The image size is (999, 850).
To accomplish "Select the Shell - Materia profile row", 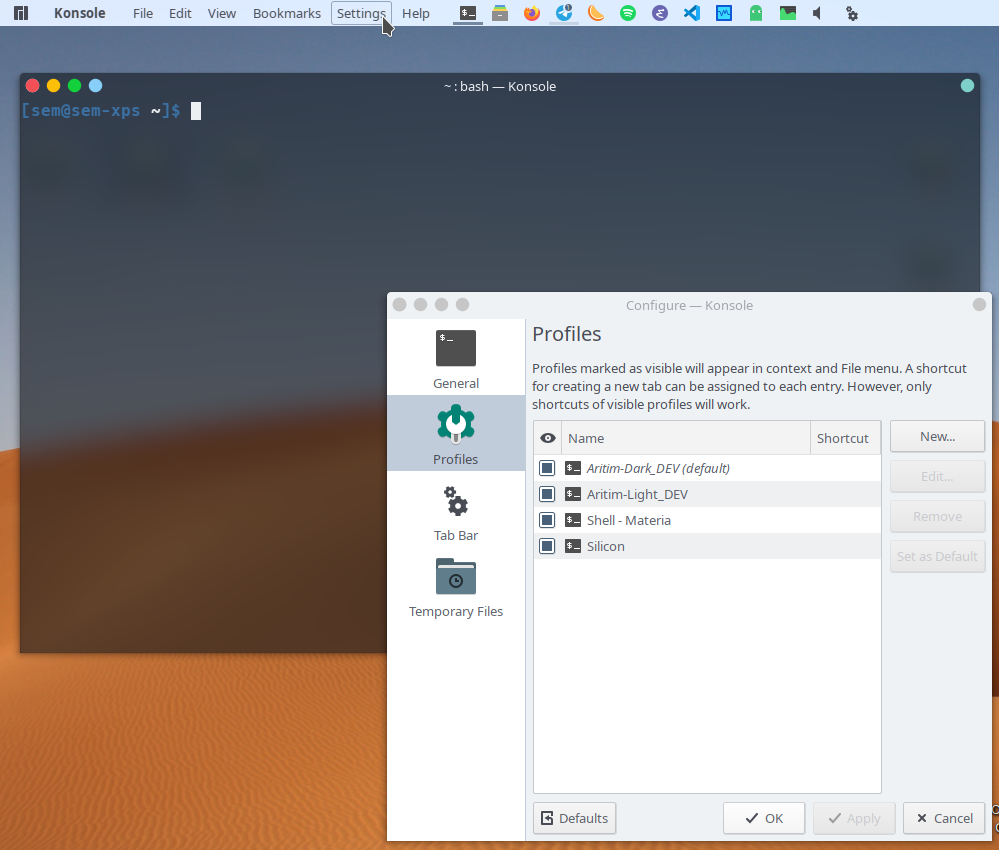I will (707, 520).
